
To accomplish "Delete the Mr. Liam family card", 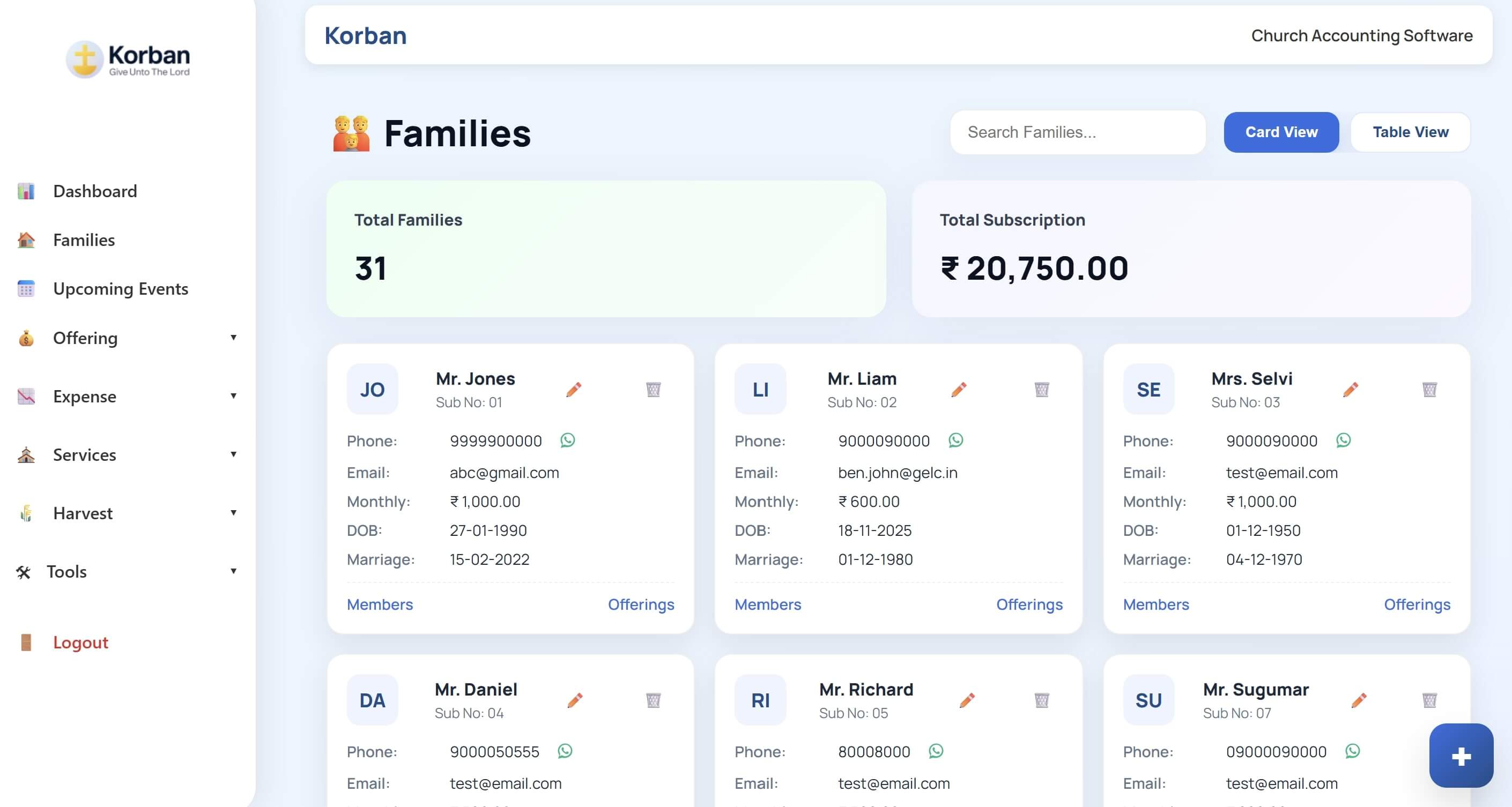I will pos(1042,390).
